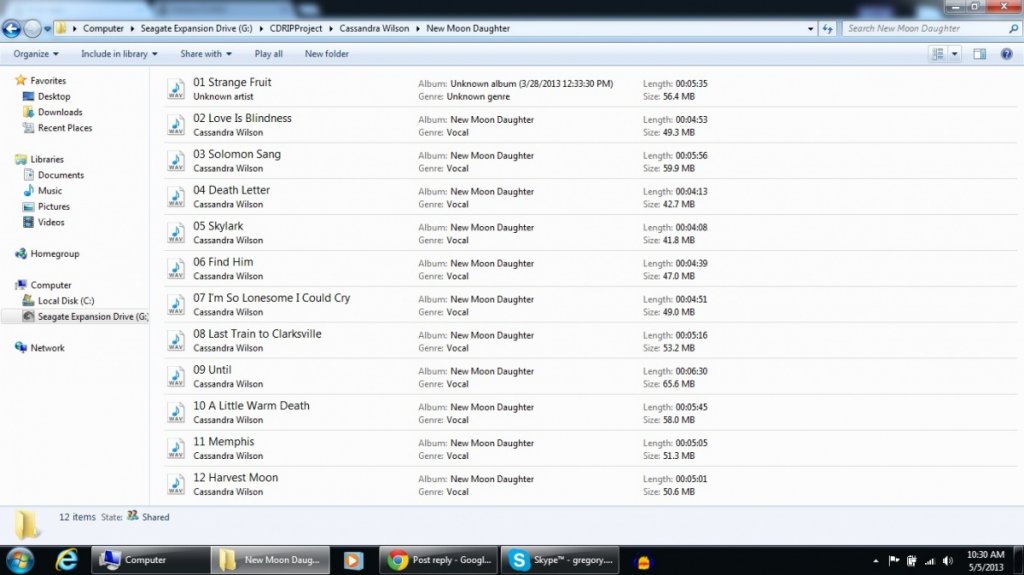Show hidden system tray icons
The height and width of the screenshot is (575, 1024).
(876, 561)
